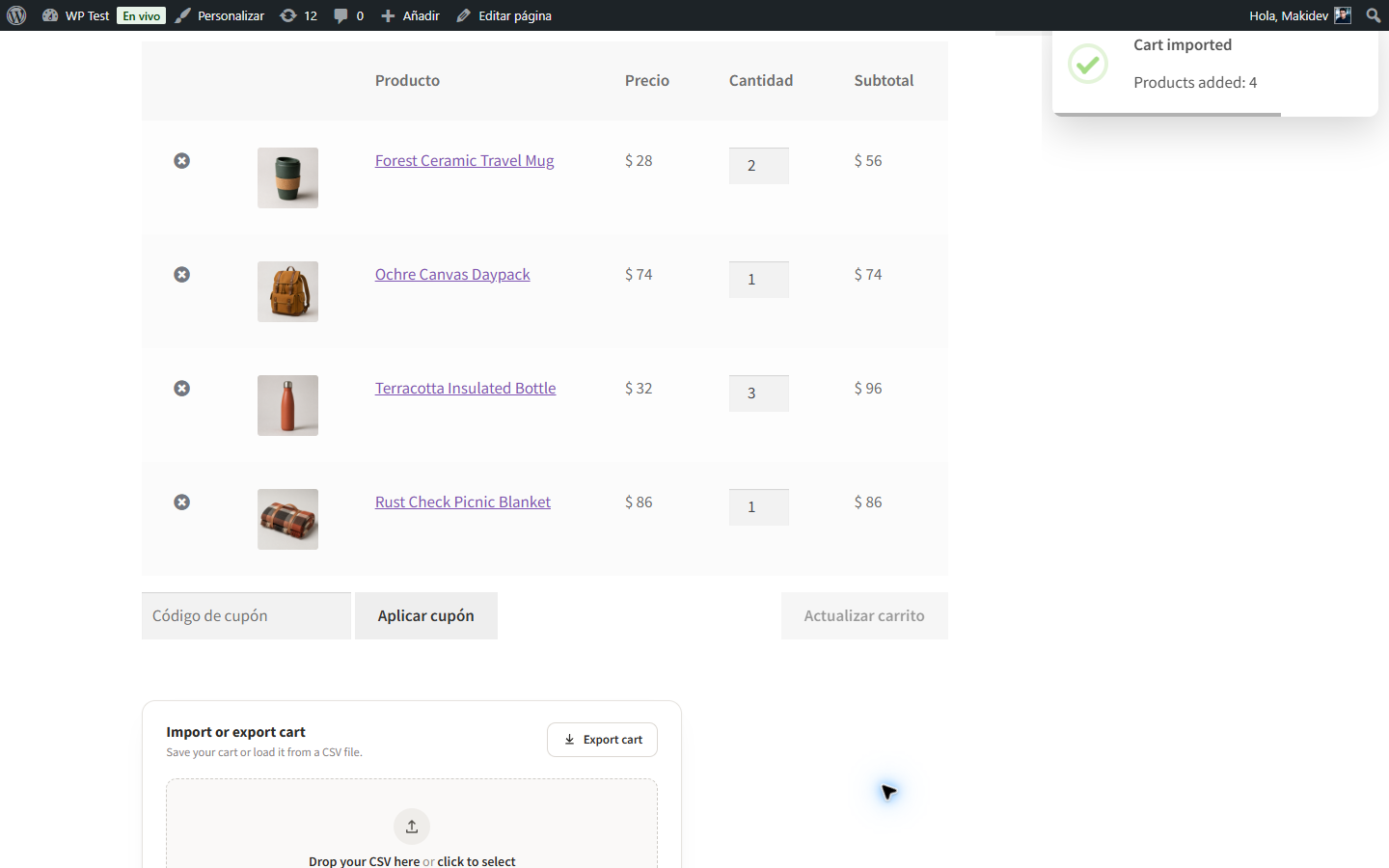Open the Añadir new content menu
The width and height of the screenshot is (1389, 868).
pyautogui.click(x=410, y=15)
